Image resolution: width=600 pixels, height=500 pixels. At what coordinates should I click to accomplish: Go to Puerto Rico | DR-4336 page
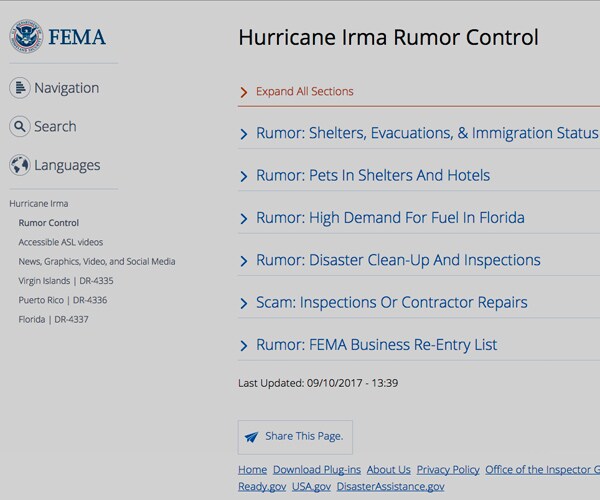click(x=62, y=300)
